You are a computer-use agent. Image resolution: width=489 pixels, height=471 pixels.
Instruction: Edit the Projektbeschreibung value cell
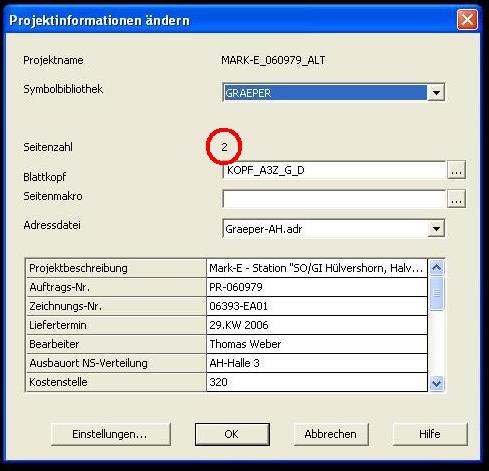(x=317, y=268)
